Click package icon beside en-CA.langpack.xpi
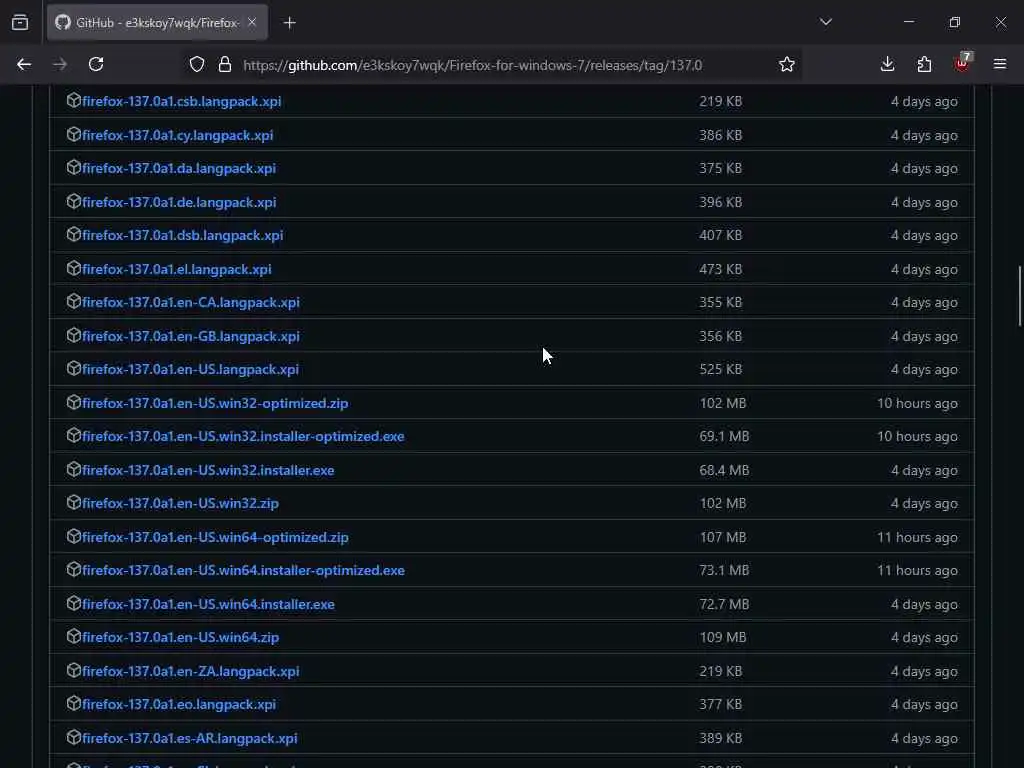This screenshot has height=768, width=1024. click(74, 302)
